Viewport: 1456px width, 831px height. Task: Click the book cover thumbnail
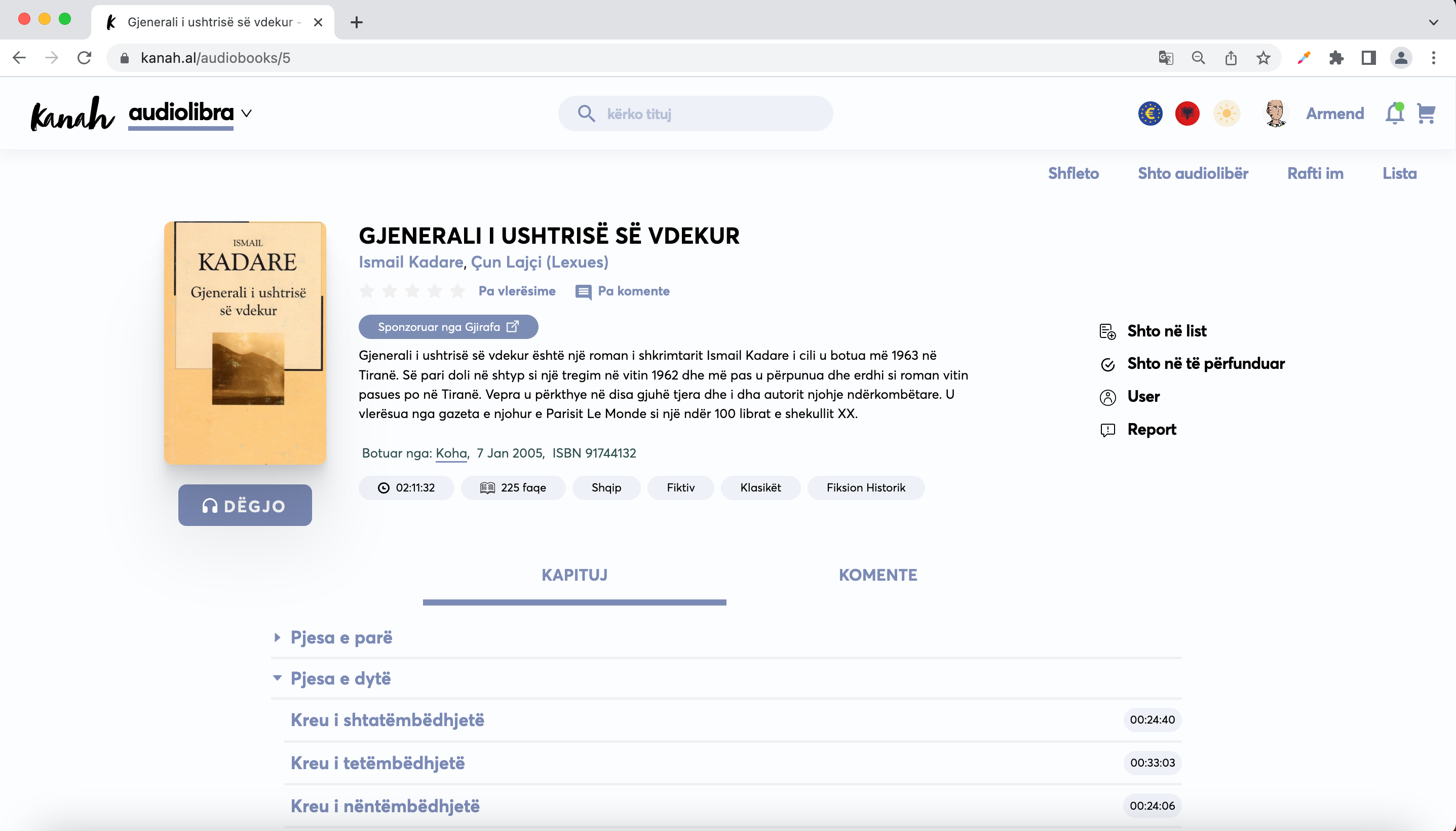coord(245,343)
